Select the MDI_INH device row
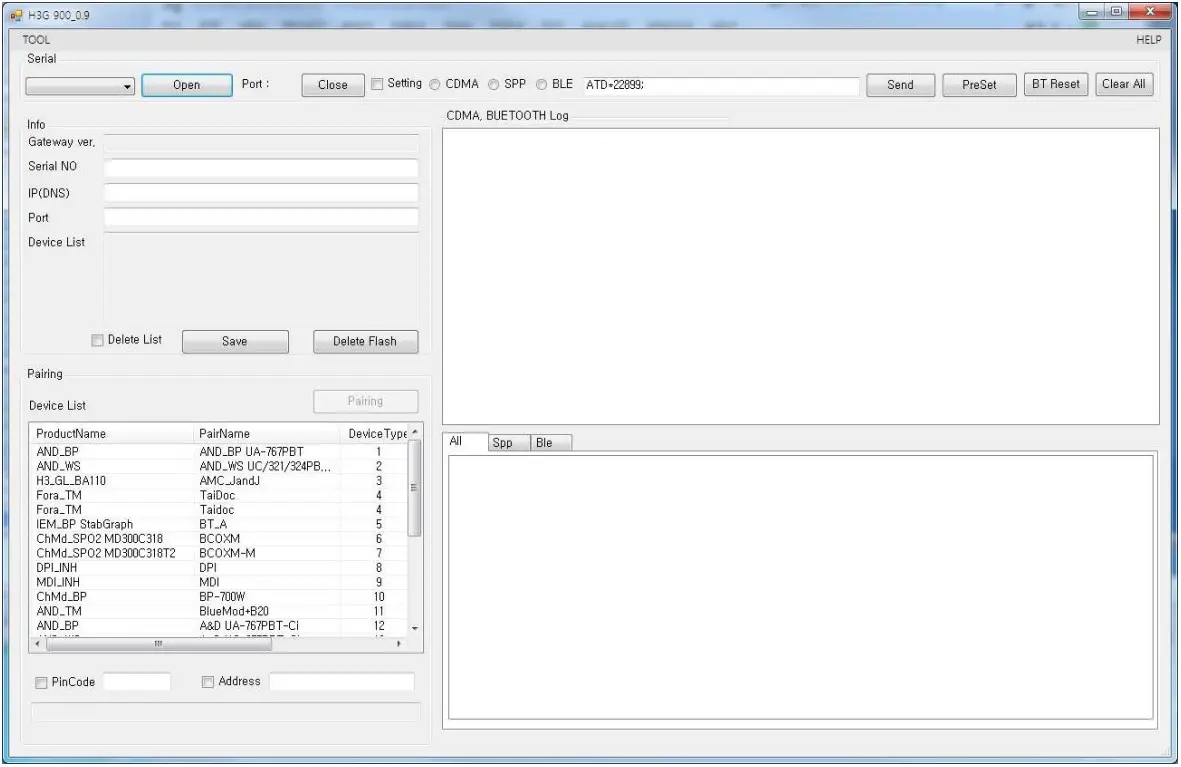This screenshot has height=767, width=1181. coord(218,582)
